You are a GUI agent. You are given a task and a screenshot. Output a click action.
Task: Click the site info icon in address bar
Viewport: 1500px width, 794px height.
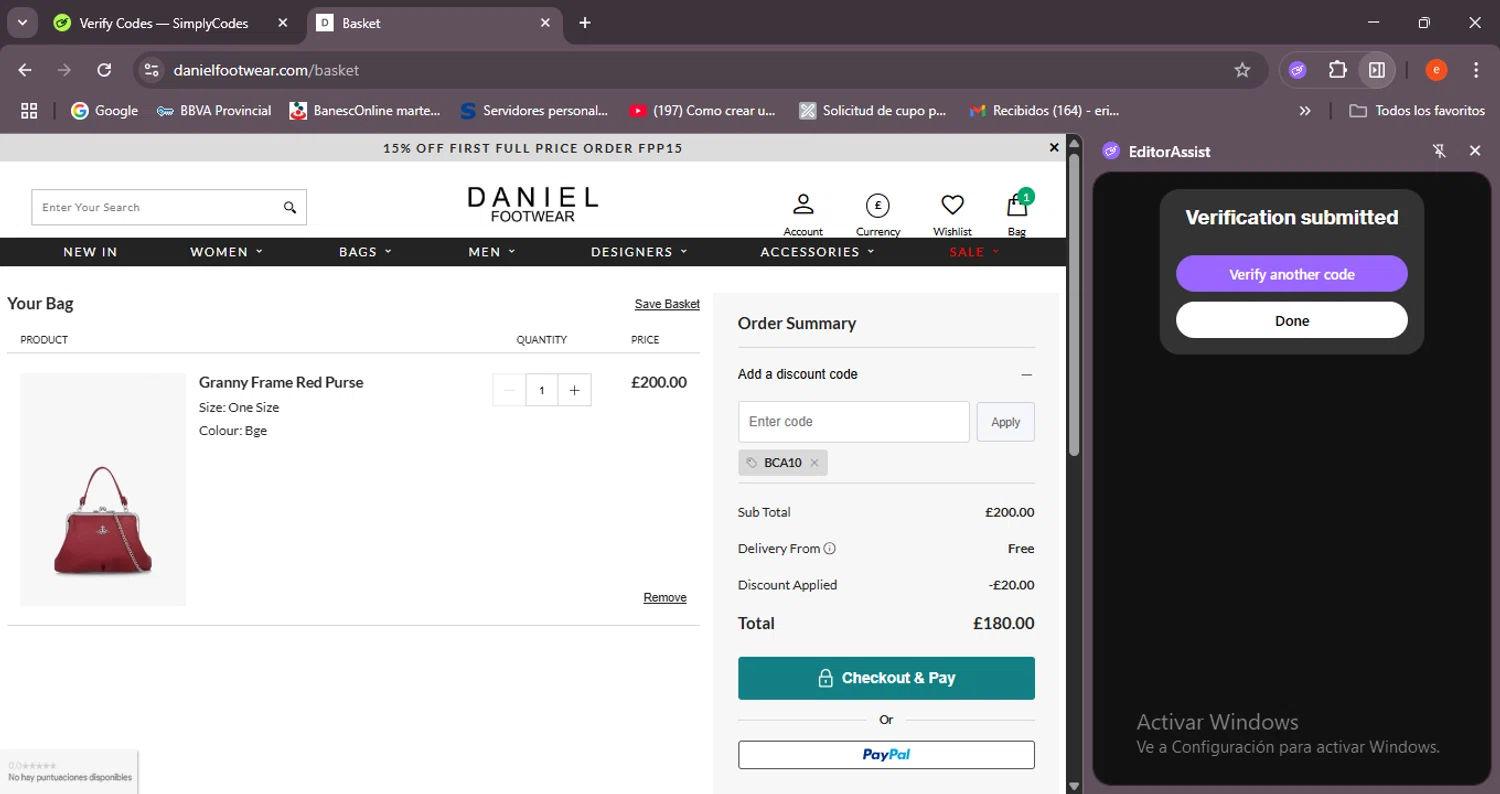click(x=151, y=70)
